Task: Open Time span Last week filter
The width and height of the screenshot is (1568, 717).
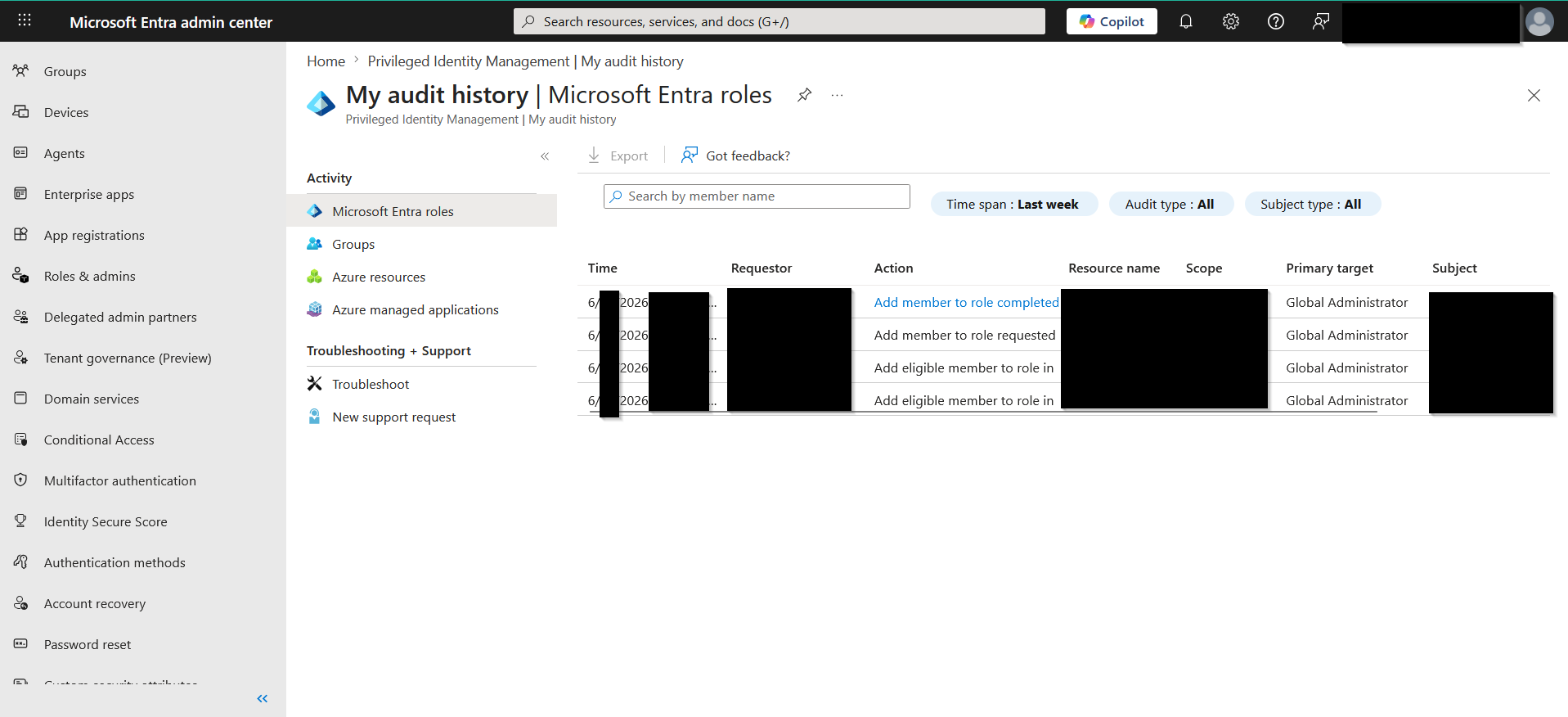Action: [x=1013, y=204]
